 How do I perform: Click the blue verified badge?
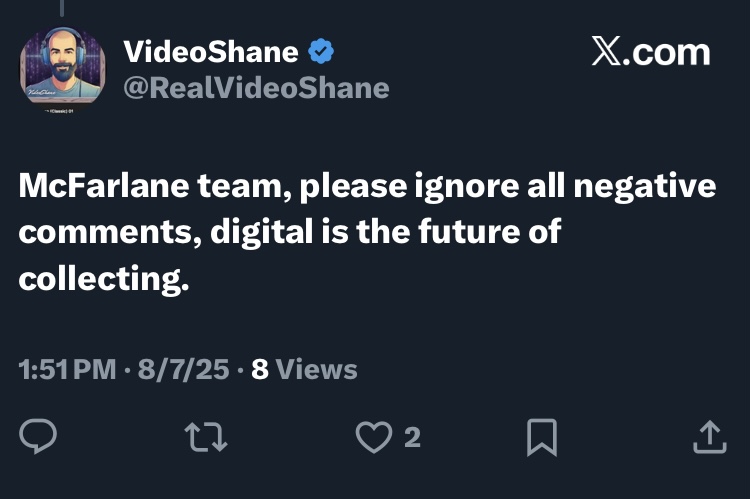tap(322, 51)
